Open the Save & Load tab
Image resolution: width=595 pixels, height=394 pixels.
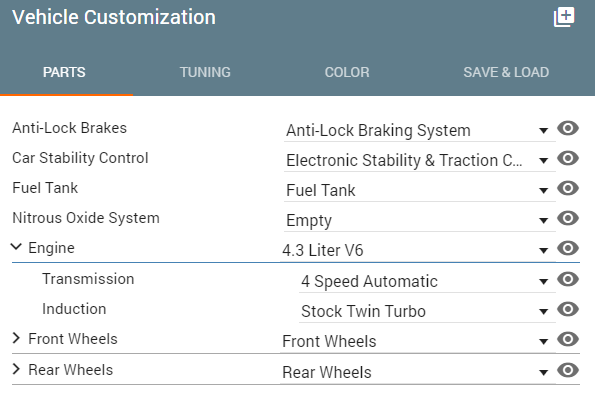point(506,72)
